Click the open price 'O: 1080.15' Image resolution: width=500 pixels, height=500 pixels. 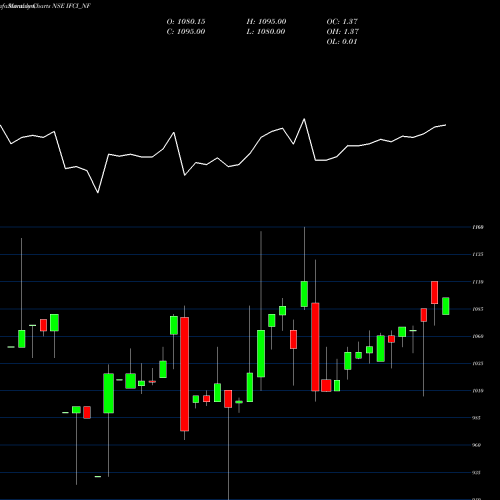pos(186,22)
